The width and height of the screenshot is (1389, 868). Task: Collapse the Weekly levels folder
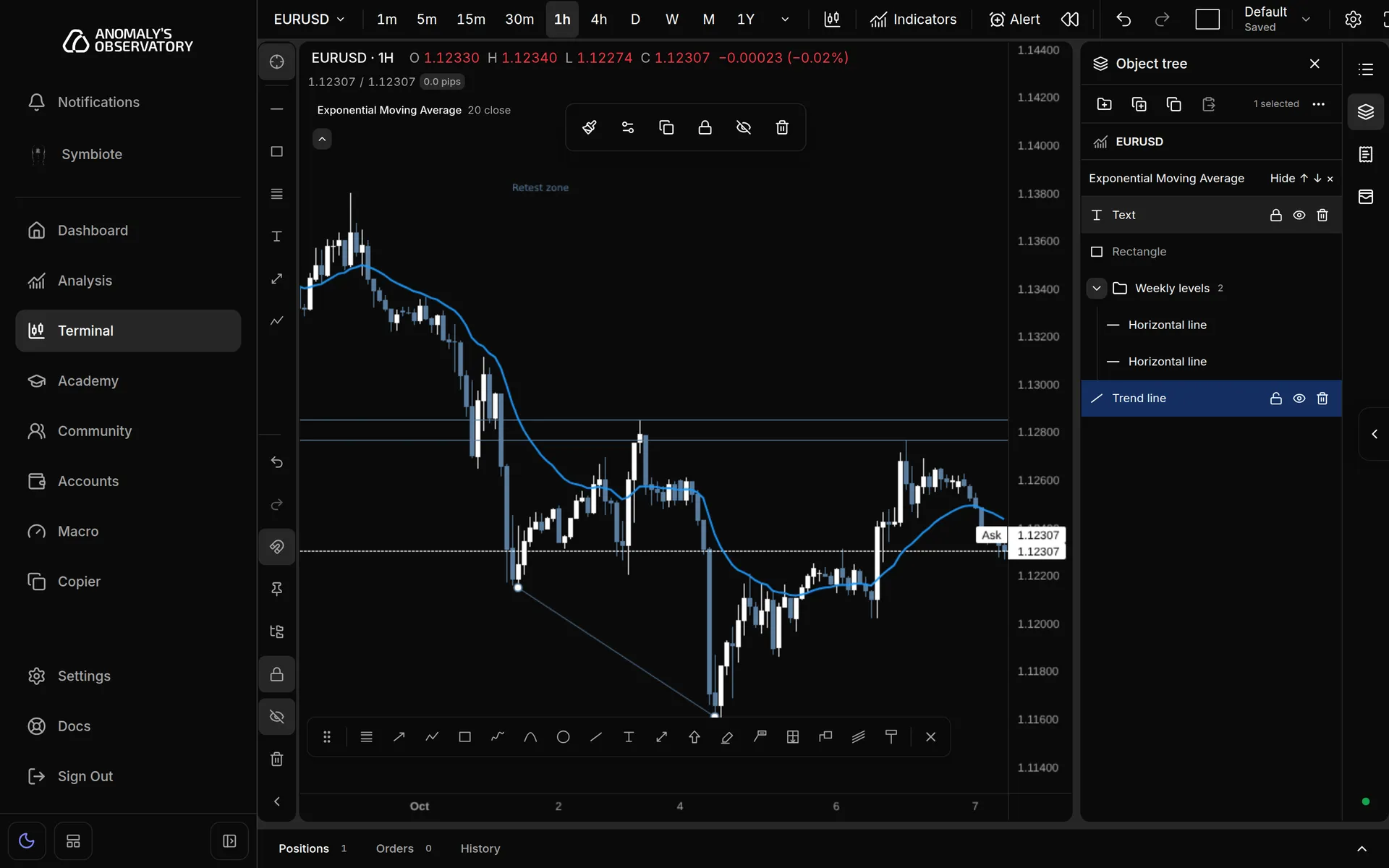pos(1096,289)
